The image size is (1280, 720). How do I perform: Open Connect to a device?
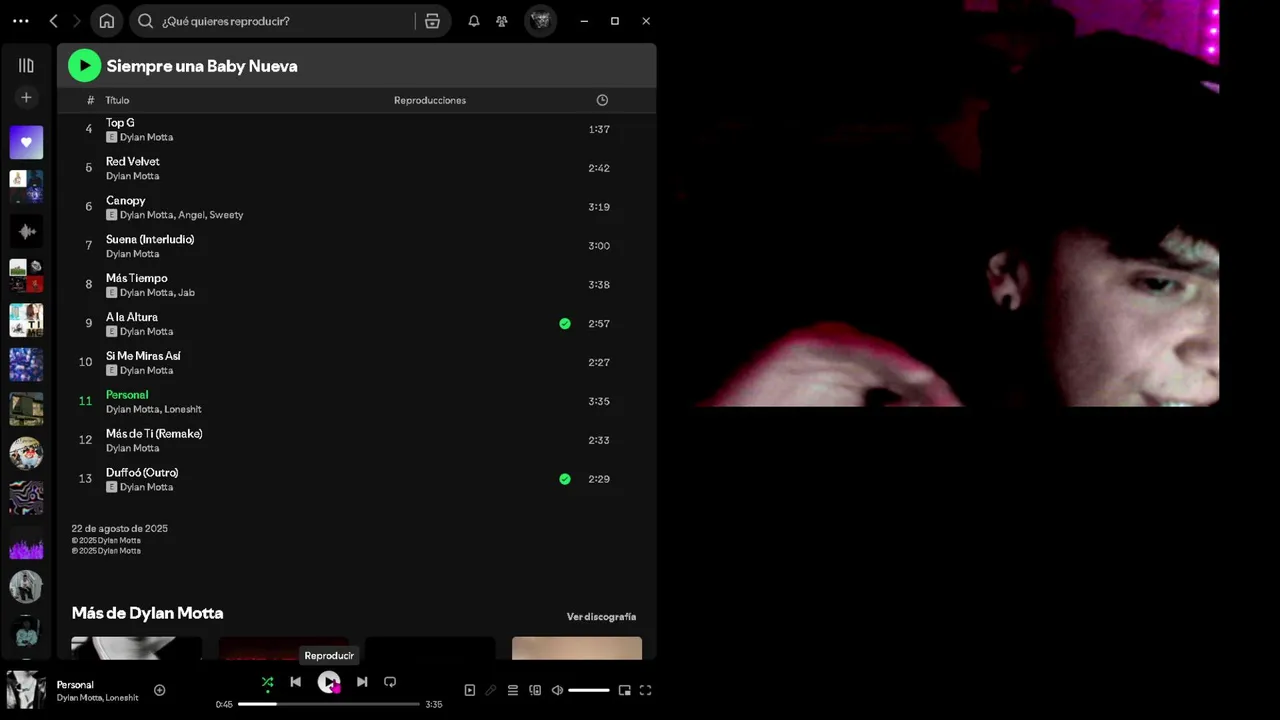pyautogui.click(x=535, y=690)
